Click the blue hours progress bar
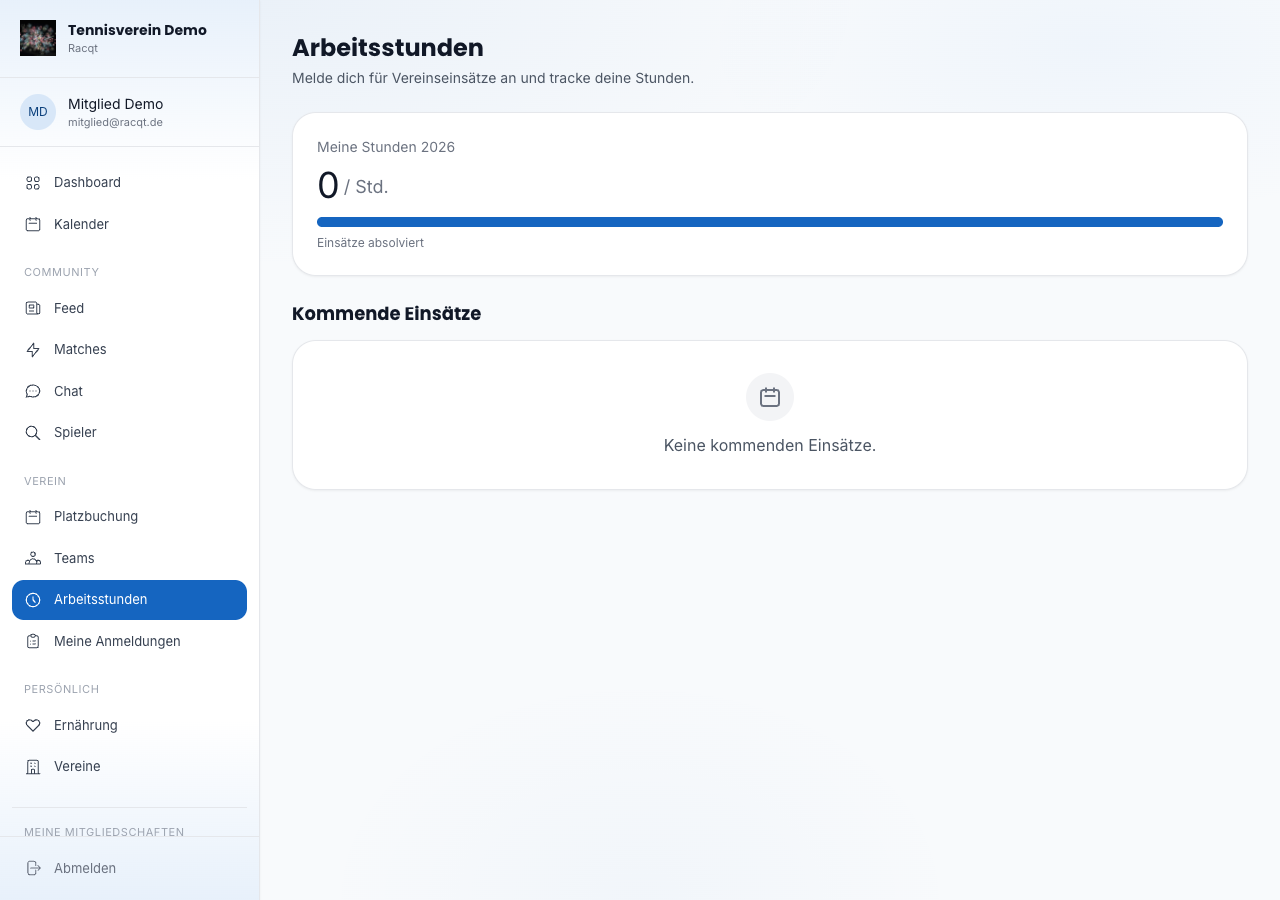Screen dimensions: 1280x900 (x=770, y=222)
